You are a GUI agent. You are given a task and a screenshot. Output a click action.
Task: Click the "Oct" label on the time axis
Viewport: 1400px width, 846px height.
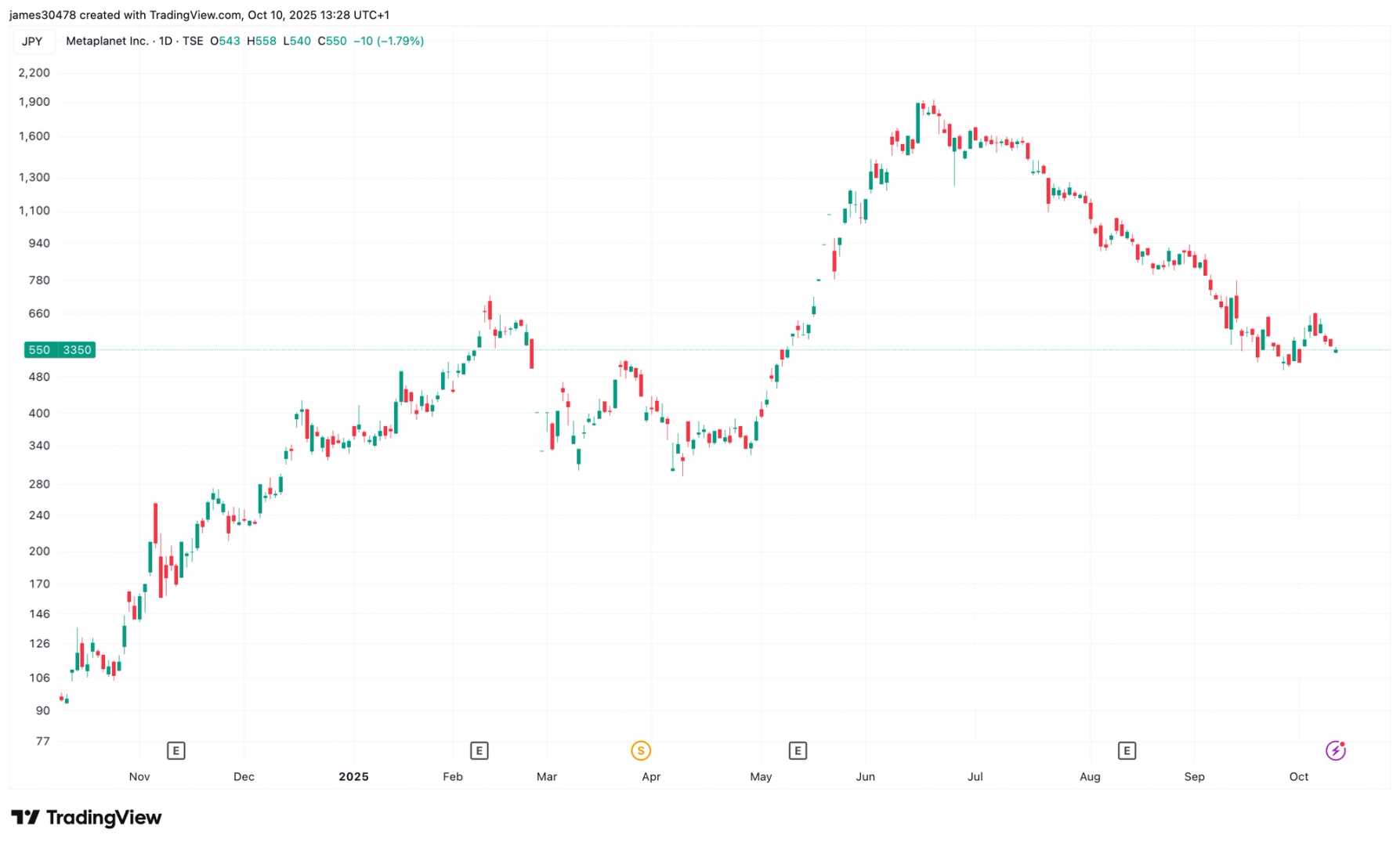pos(1298,776)
